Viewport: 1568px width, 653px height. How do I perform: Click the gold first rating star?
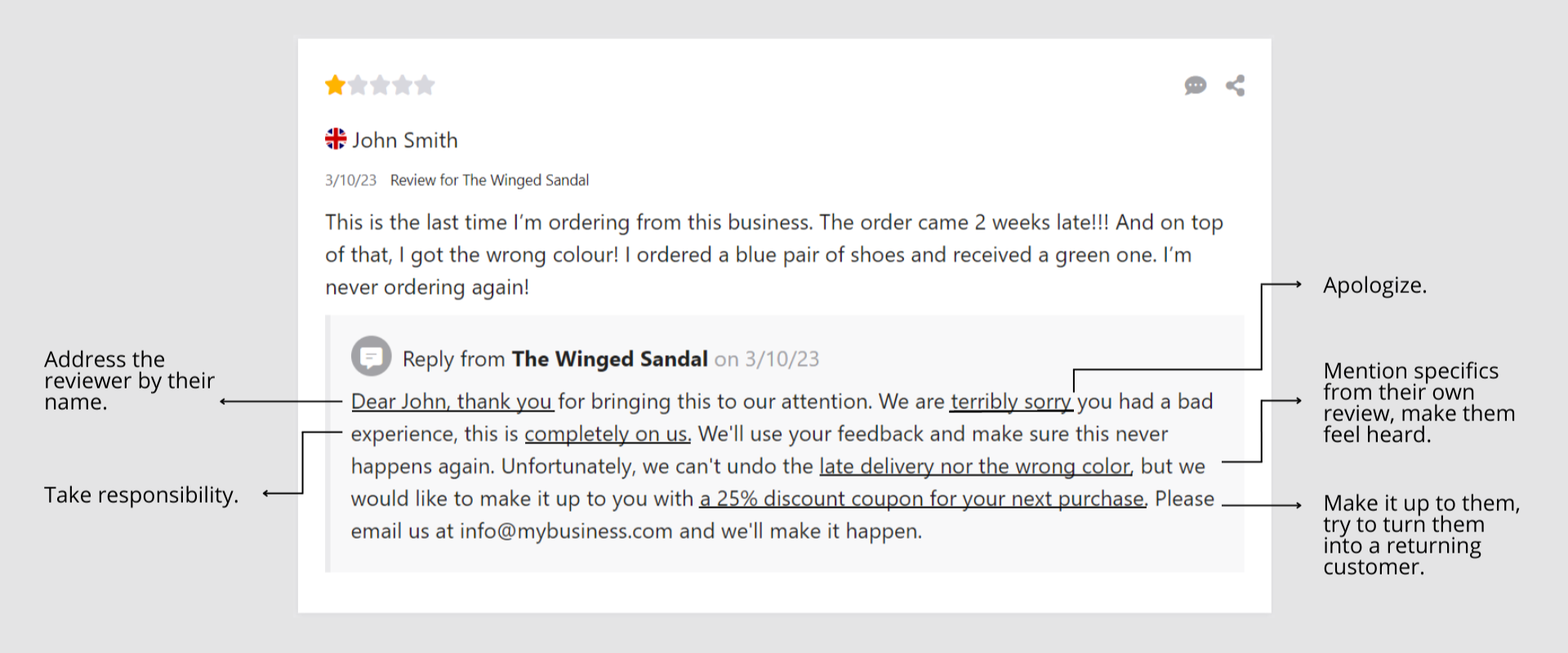(x=335, y=85)
